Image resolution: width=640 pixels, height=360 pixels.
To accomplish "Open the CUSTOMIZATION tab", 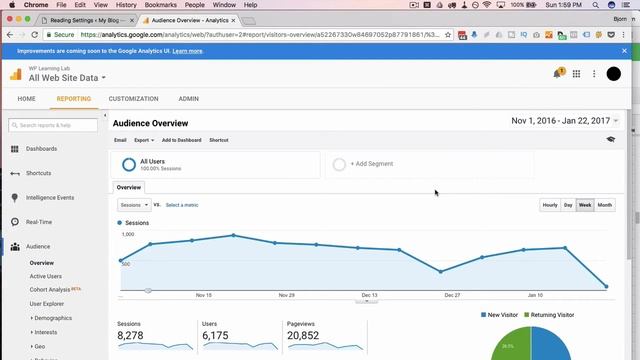I will 133,99.
